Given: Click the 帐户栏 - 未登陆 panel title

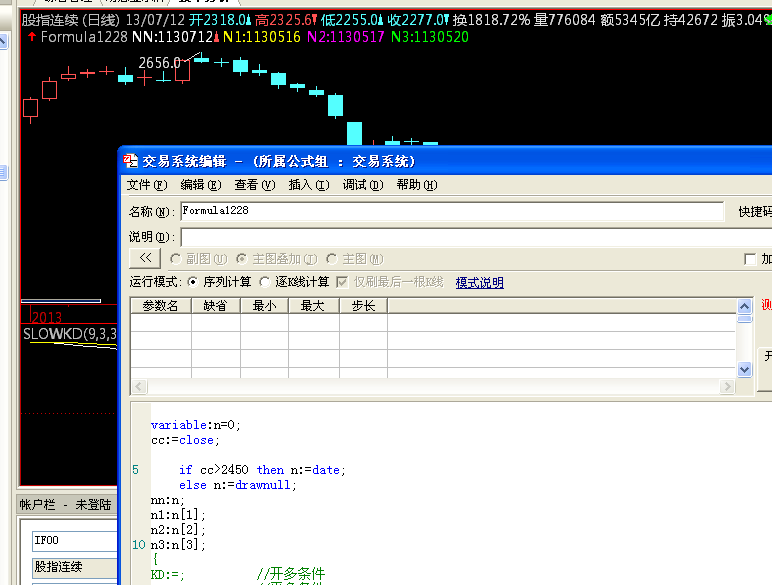Looking at the screenshot, I should point(65,505).
